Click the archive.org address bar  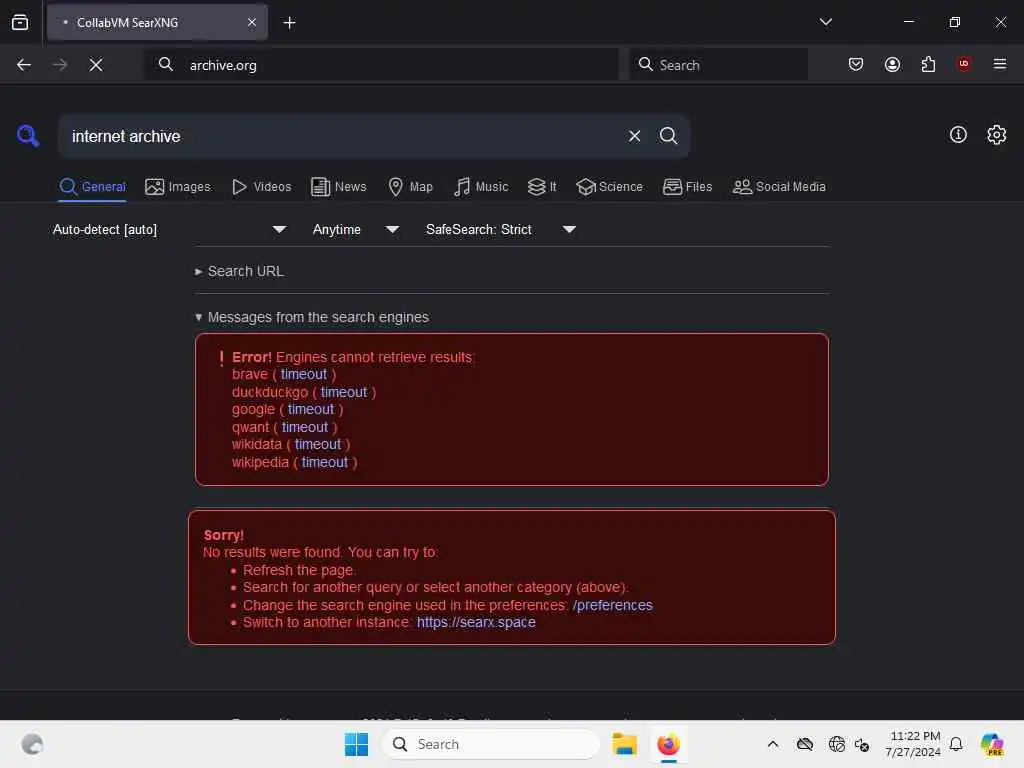(x=381, y=65)
